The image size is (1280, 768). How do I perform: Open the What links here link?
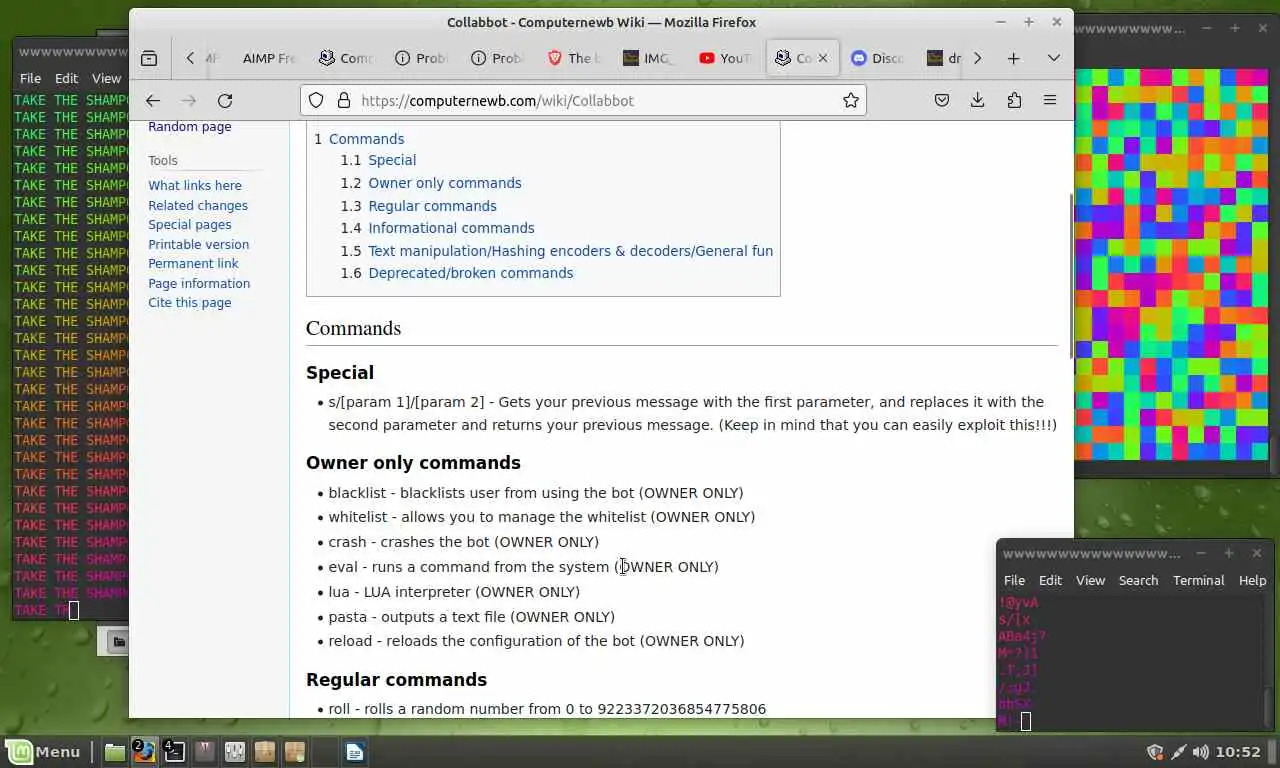[195, 185]
